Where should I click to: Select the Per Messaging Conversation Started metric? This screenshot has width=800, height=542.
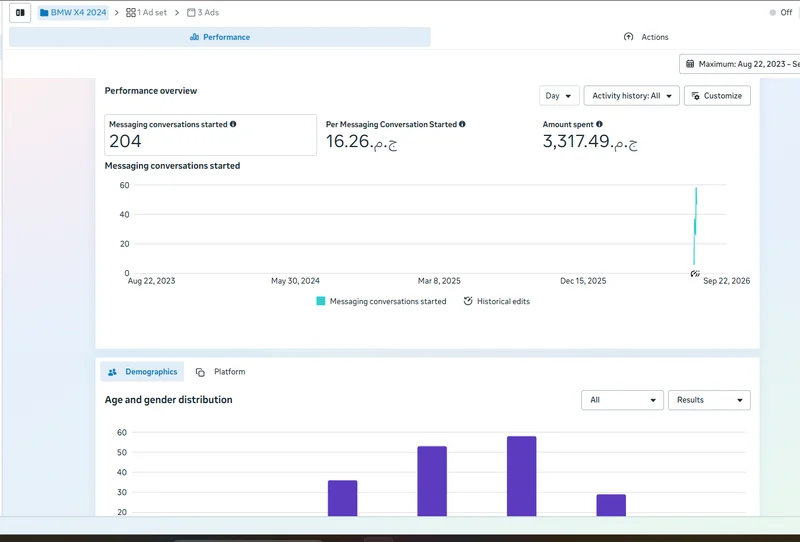[395, 135]
